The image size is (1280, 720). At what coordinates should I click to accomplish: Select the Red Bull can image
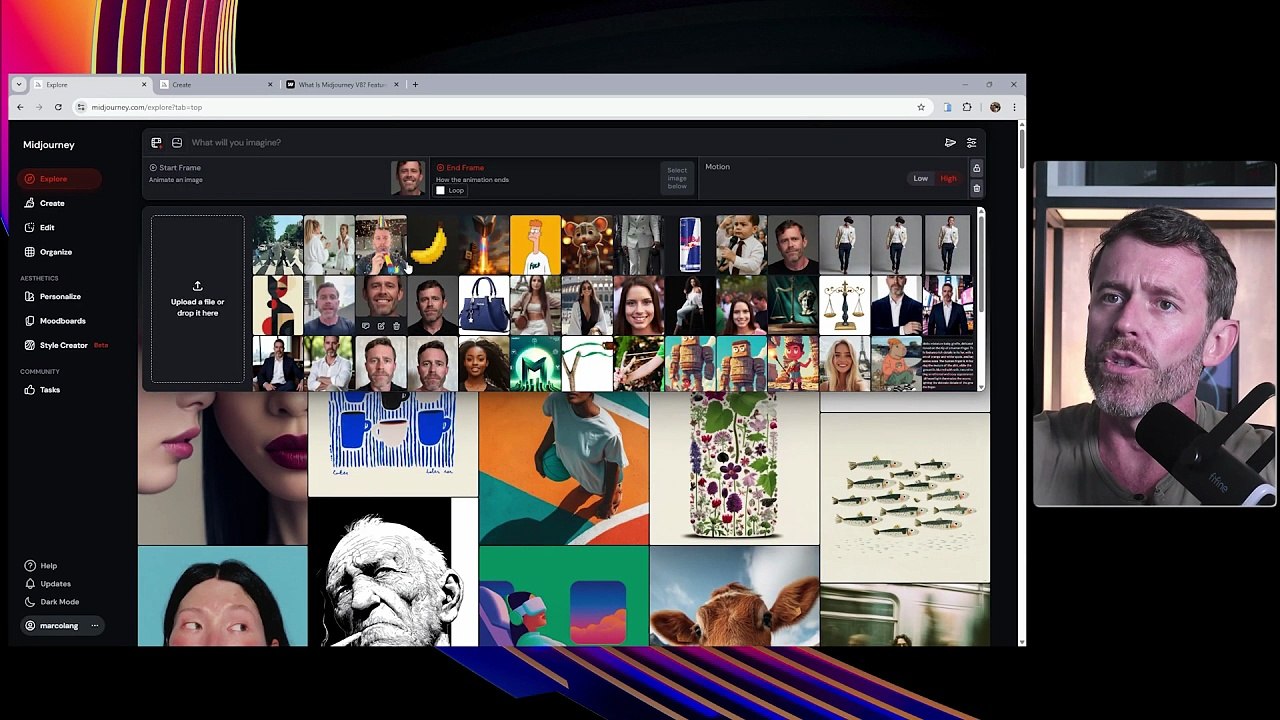(690, 245)
